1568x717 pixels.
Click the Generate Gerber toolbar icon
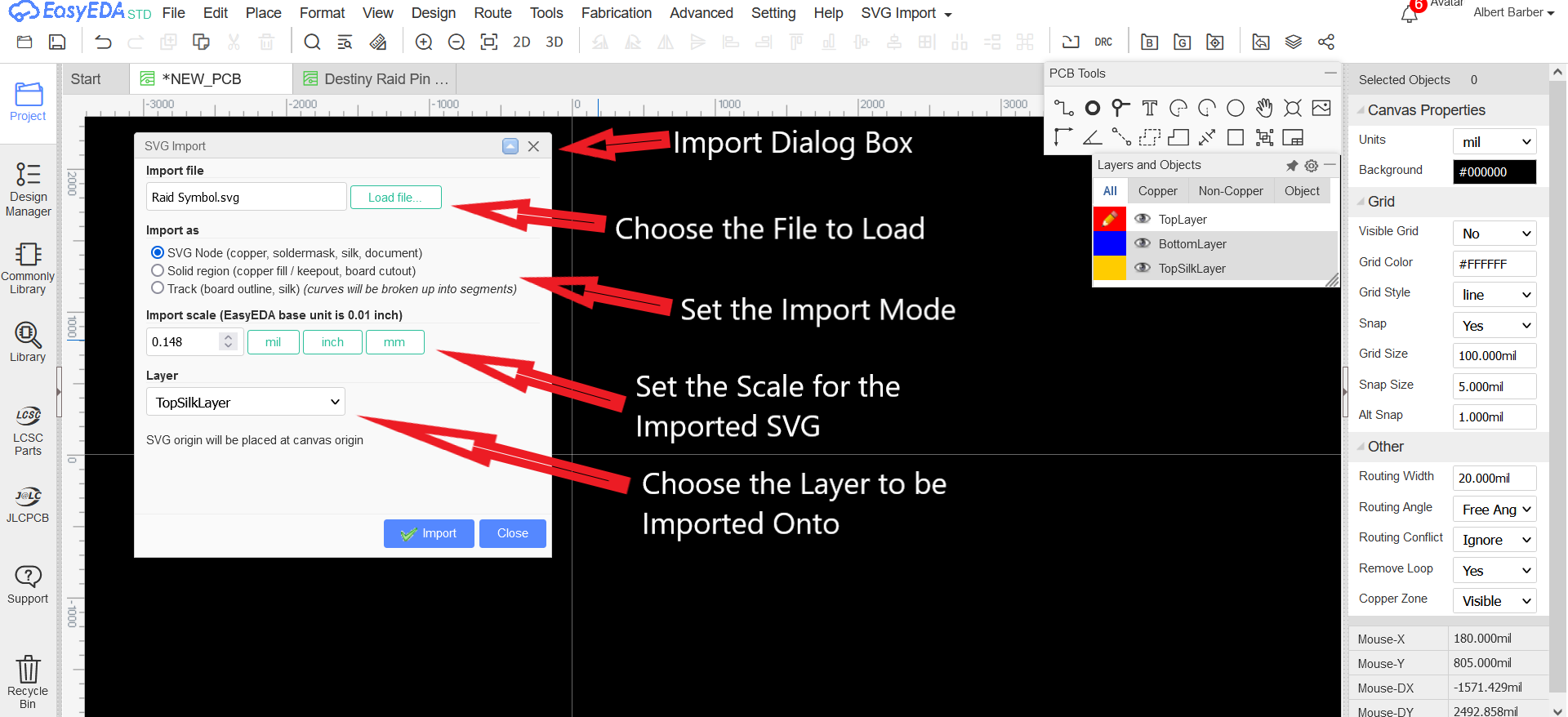point(1182,42)
